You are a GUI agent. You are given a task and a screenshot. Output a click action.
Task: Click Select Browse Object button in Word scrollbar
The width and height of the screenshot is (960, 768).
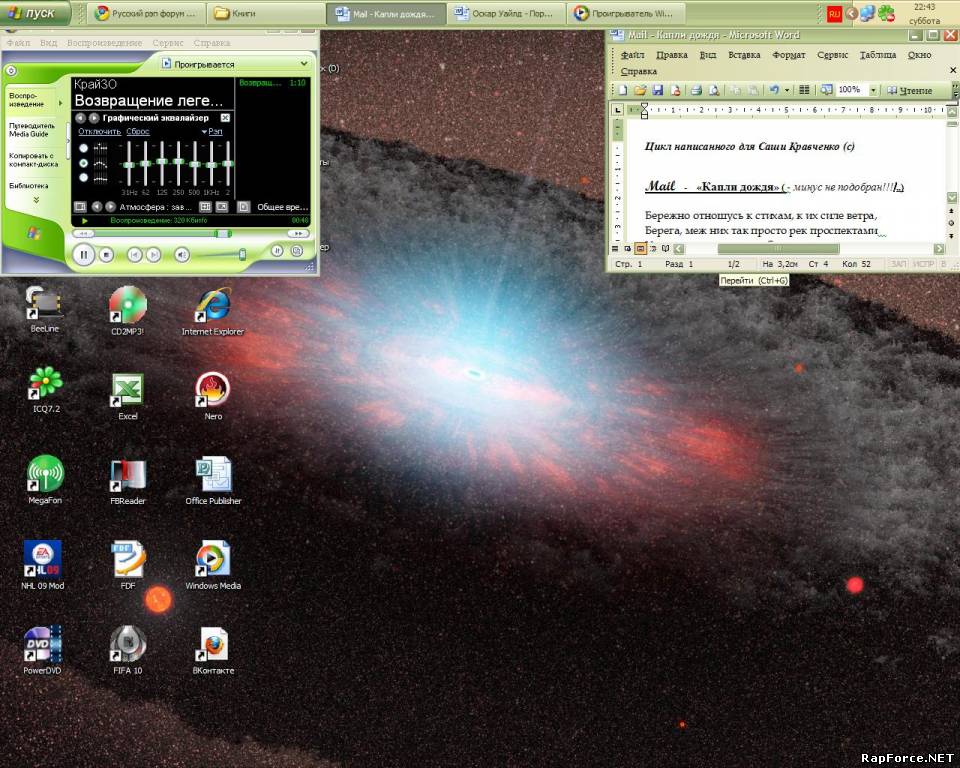tap(951, 222)
